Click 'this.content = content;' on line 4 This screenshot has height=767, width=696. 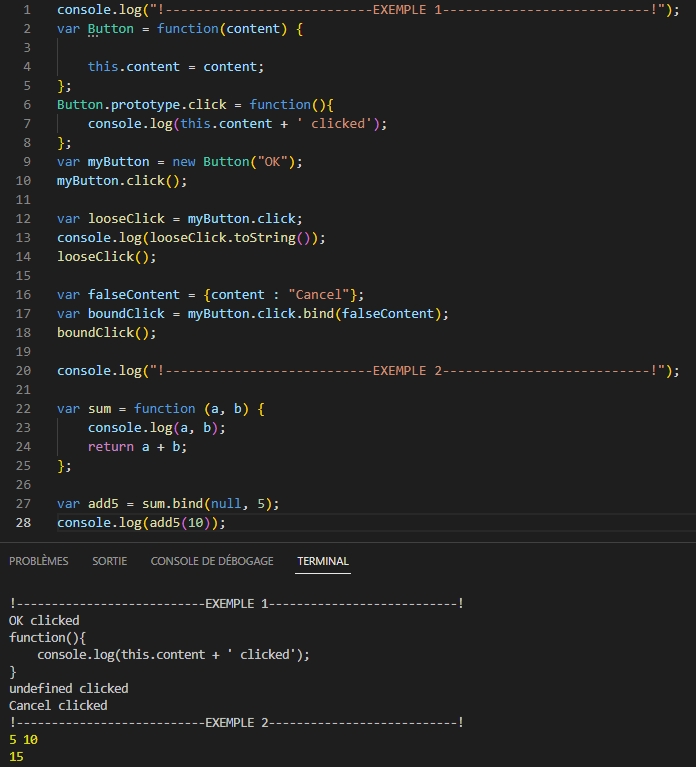coord(176,67)
